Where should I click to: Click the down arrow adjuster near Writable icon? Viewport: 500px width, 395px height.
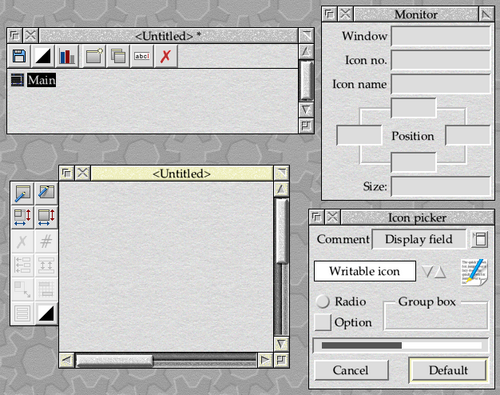(x=427, y=272)
